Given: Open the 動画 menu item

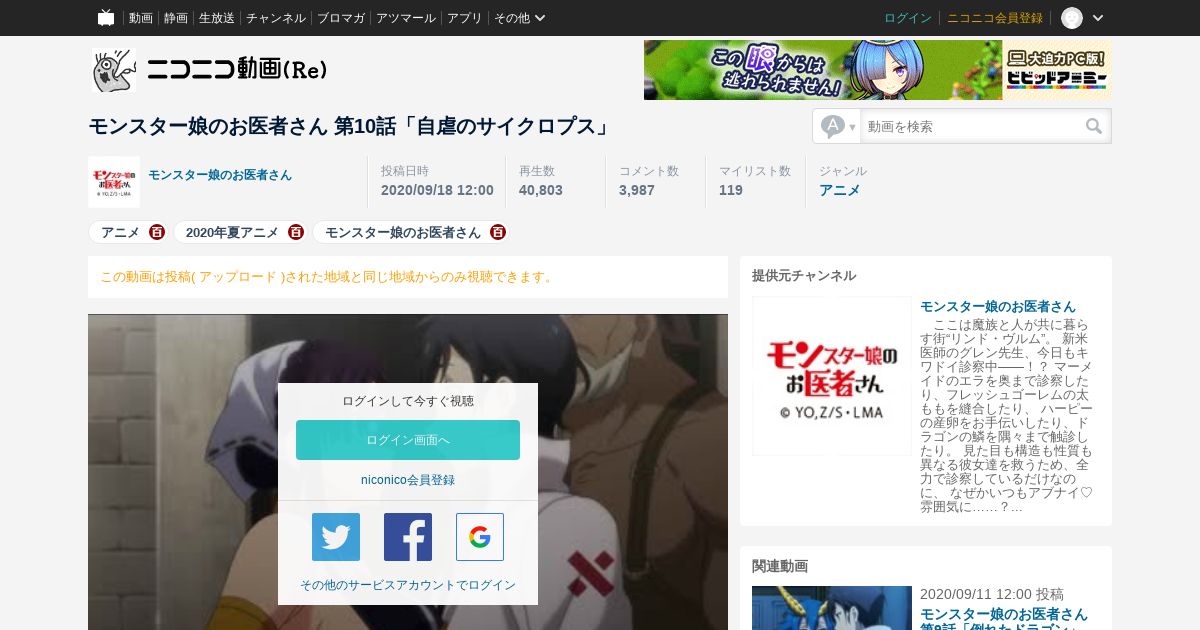Looking at the screenshot, I should click(141, 18).
